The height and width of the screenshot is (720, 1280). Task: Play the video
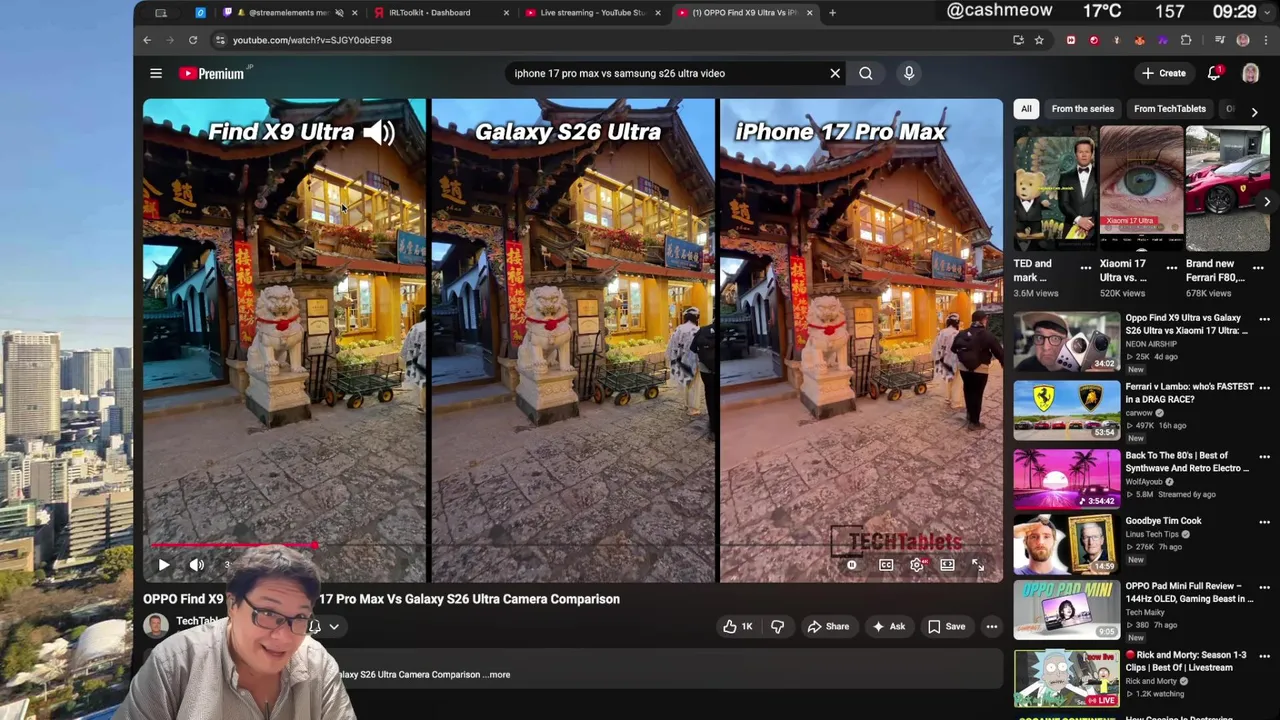[x=164, y=565]
